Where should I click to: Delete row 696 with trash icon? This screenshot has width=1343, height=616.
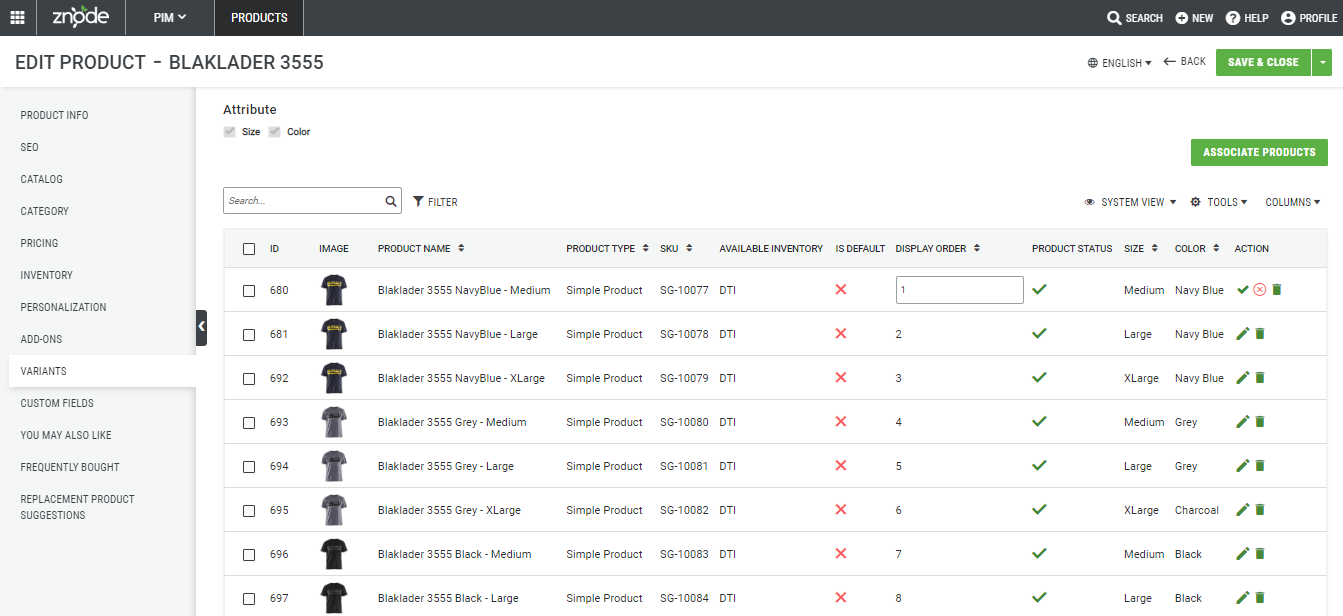click(x=1260, y=554)
